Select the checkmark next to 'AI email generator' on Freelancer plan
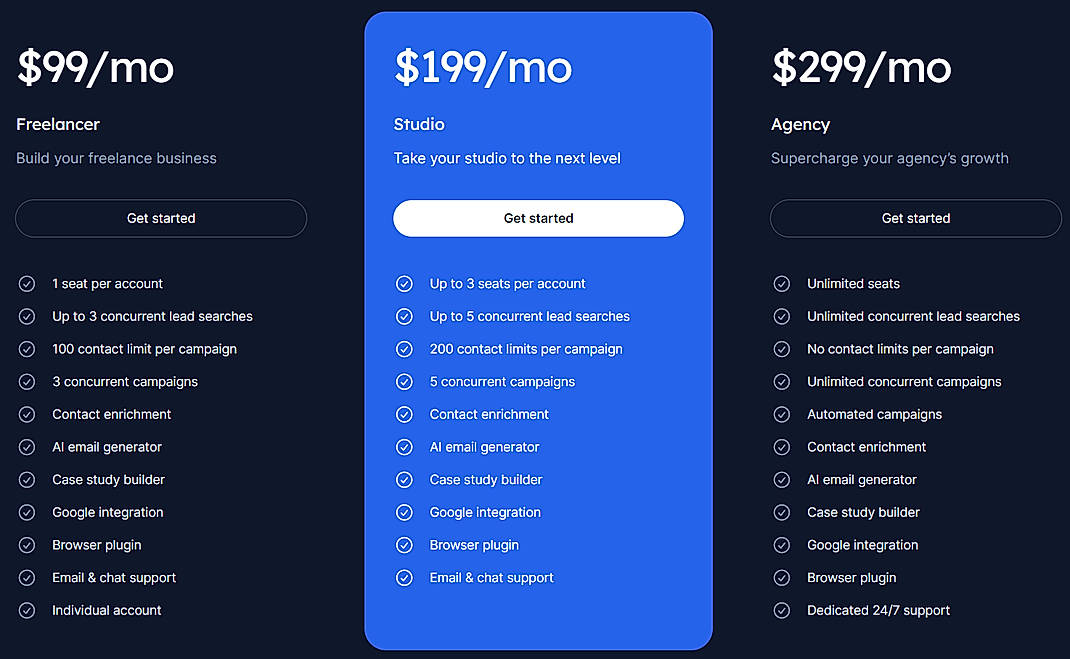The image size is (1070, 659). point(27,446)
